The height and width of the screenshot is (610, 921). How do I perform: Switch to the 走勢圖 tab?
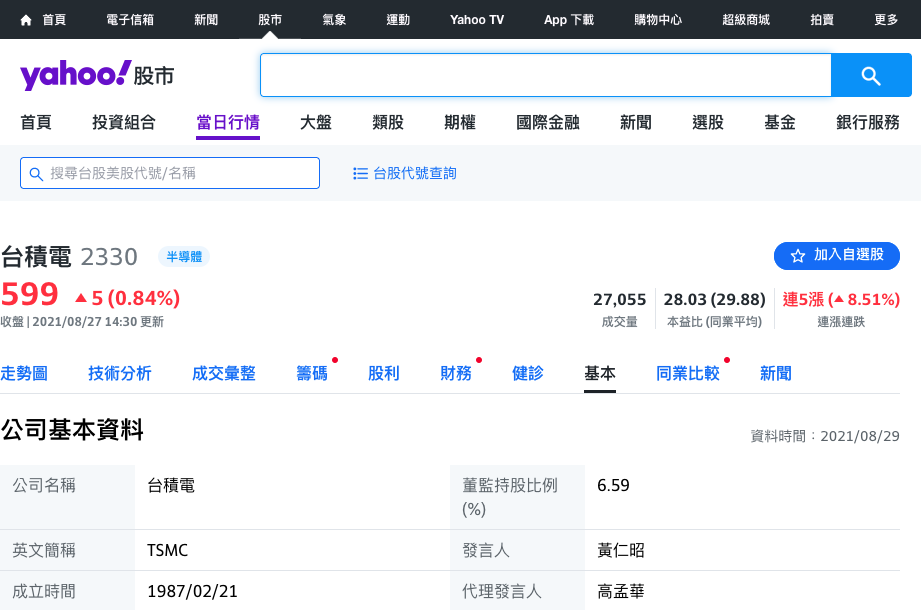(24, 373)
